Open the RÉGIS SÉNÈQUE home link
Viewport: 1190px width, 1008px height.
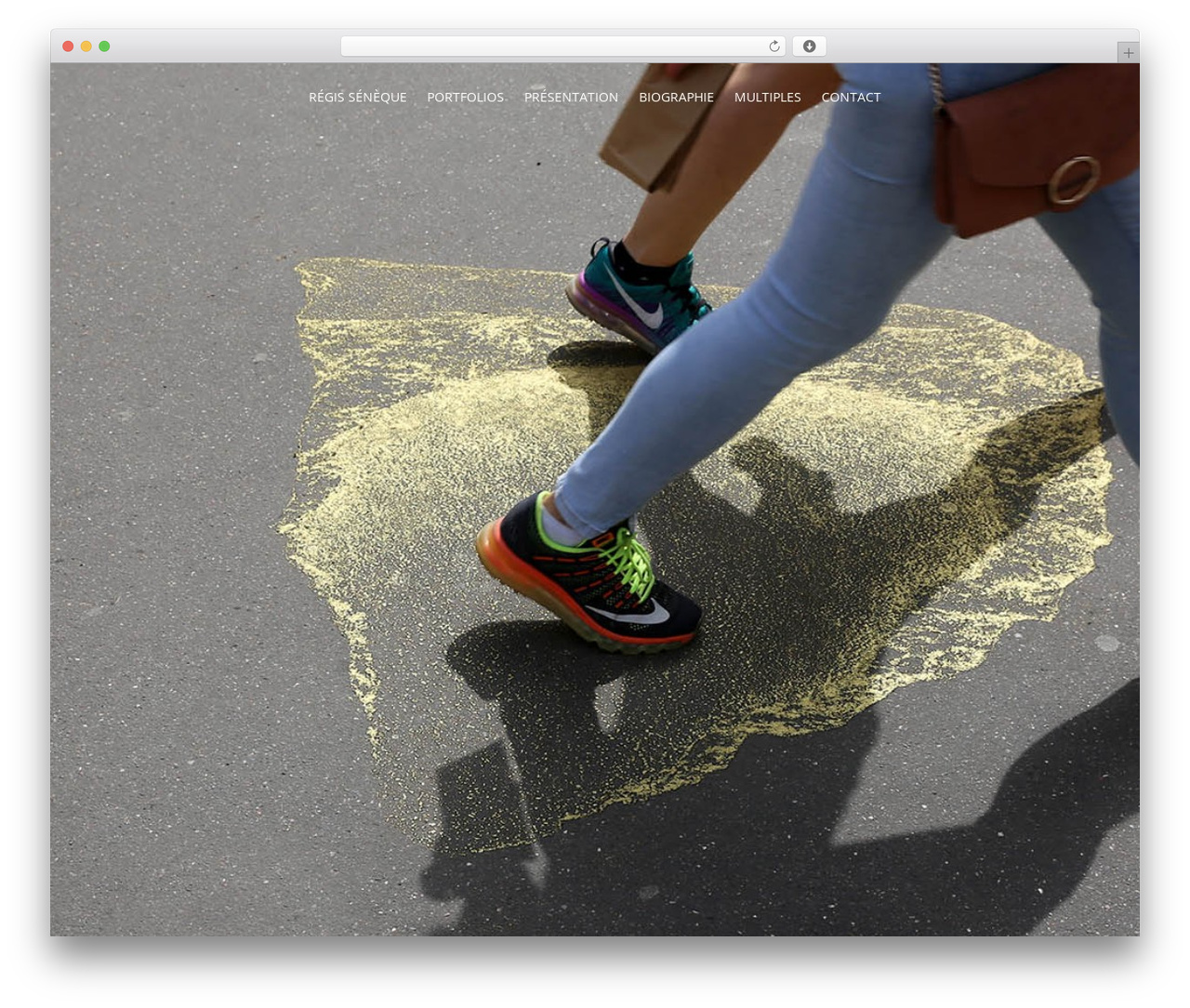click(x=358, y=97)
